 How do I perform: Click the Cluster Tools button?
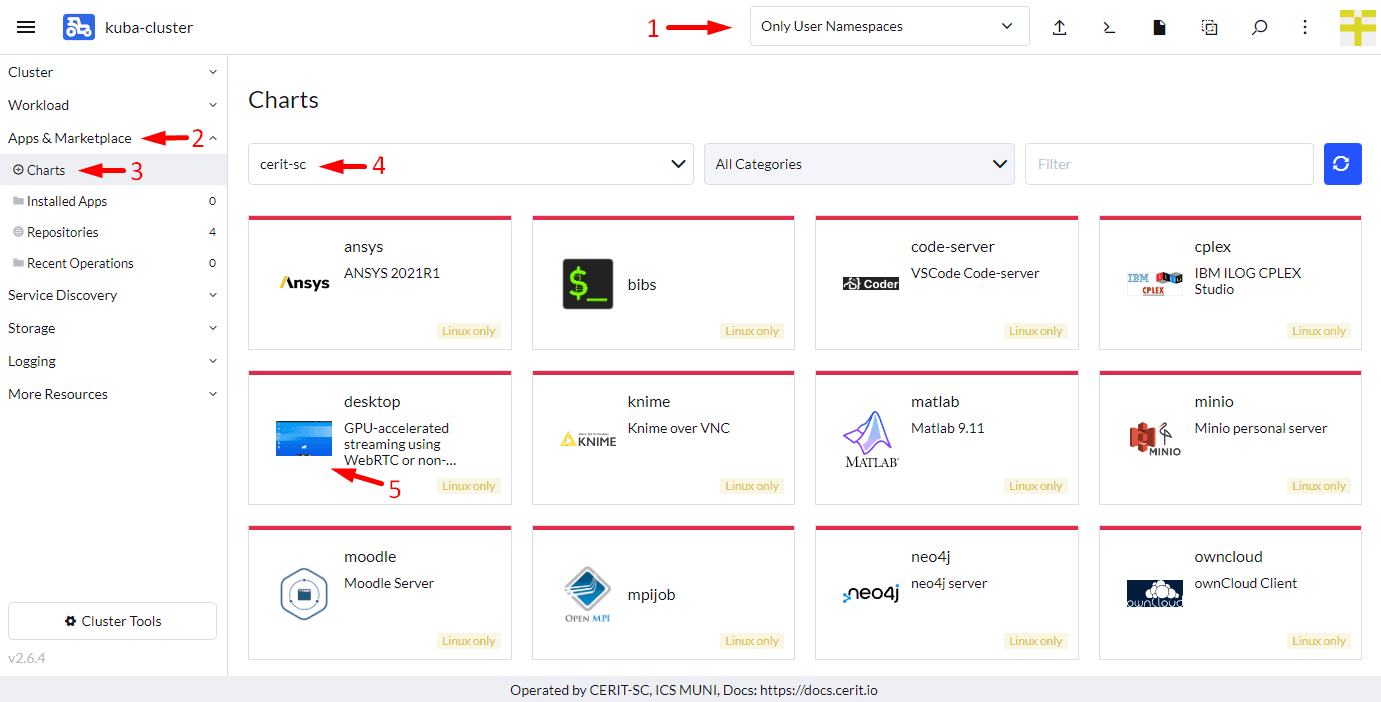[112, 621]
